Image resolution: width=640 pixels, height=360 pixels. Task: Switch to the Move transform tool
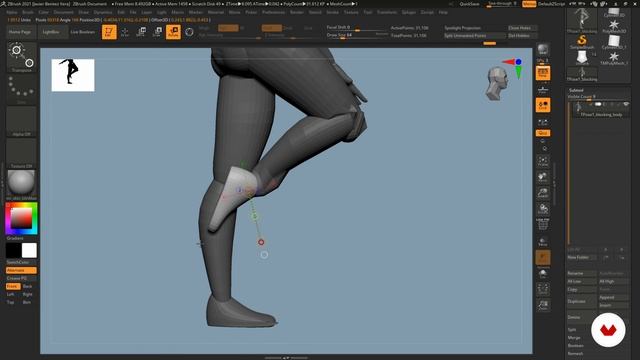point(141,32)
